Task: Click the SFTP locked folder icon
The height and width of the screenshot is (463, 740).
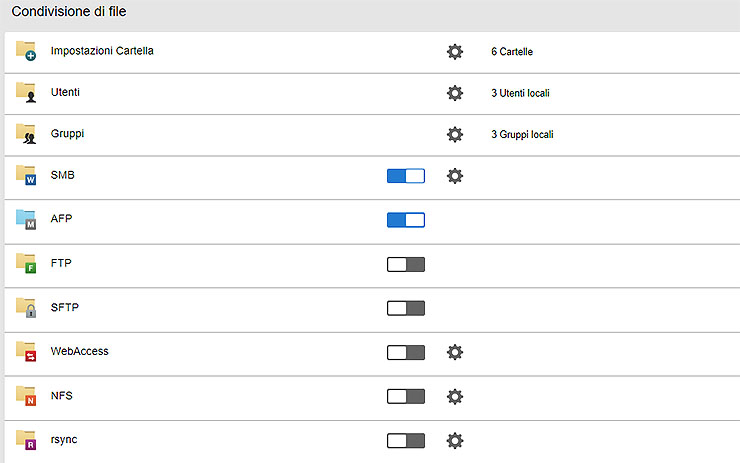Action: [26, 308]
